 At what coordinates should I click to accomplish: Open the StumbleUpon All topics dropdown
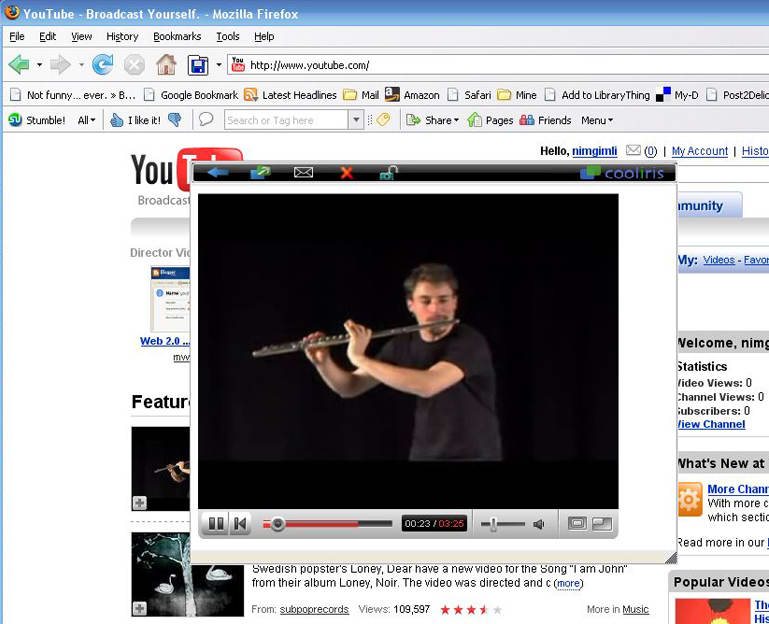tap(86, 120)
